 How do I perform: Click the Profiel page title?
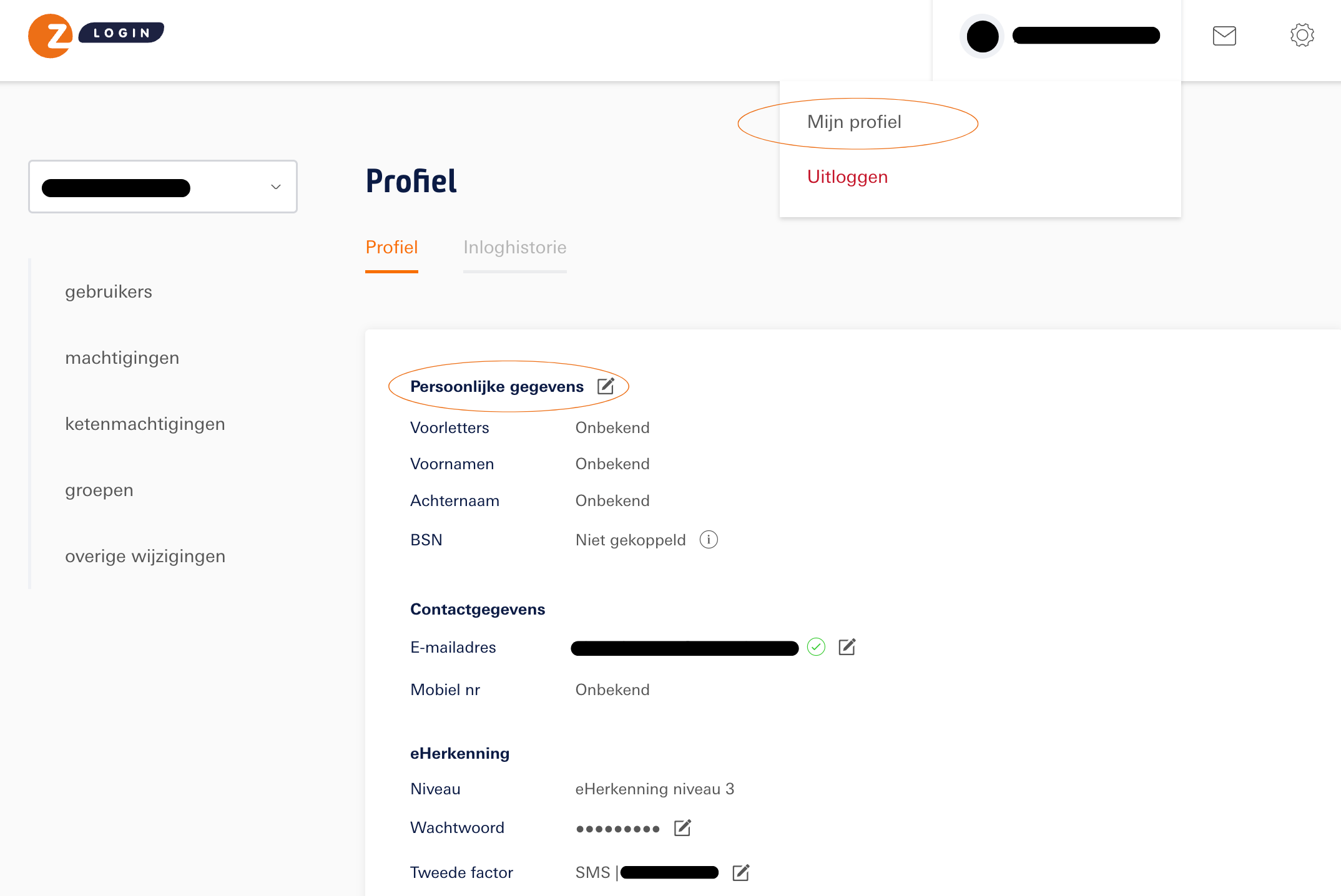[411, 181]
